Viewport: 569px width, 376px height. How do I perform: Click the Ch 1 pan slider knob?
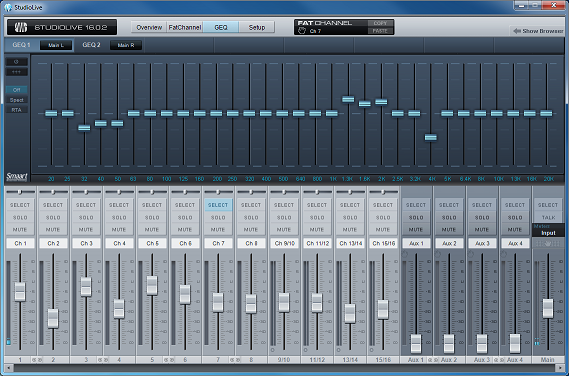[x=20, y=192]
